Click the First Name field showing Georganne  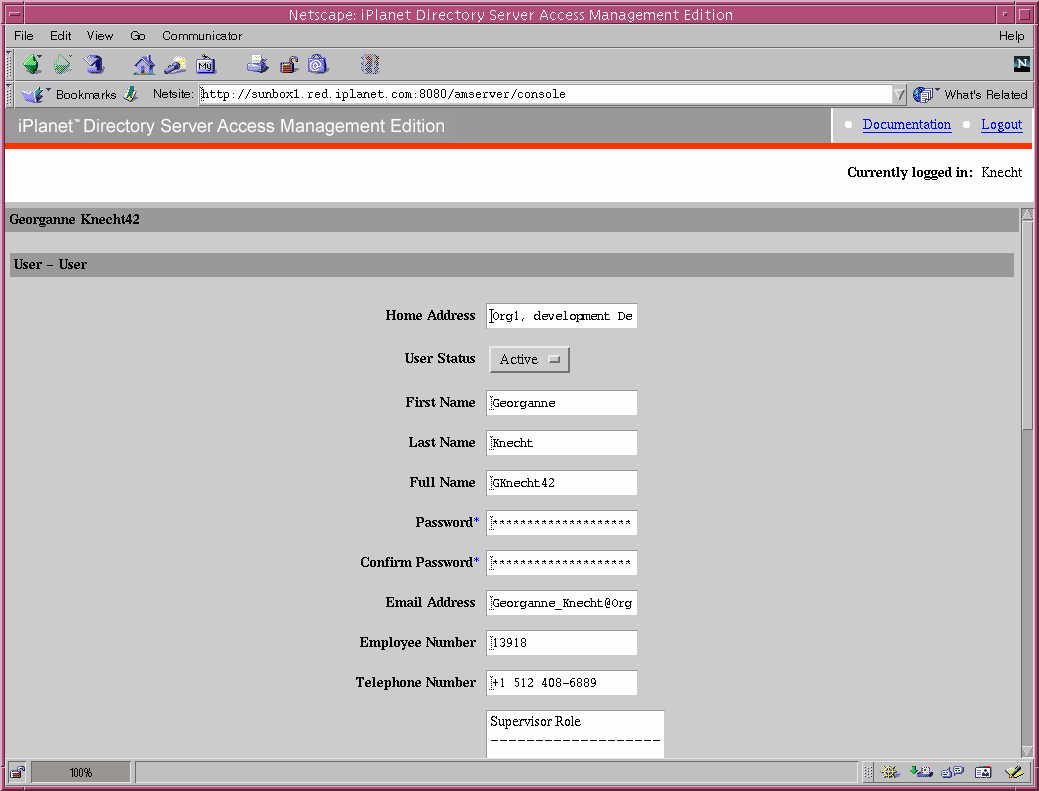tap(562, 403)
